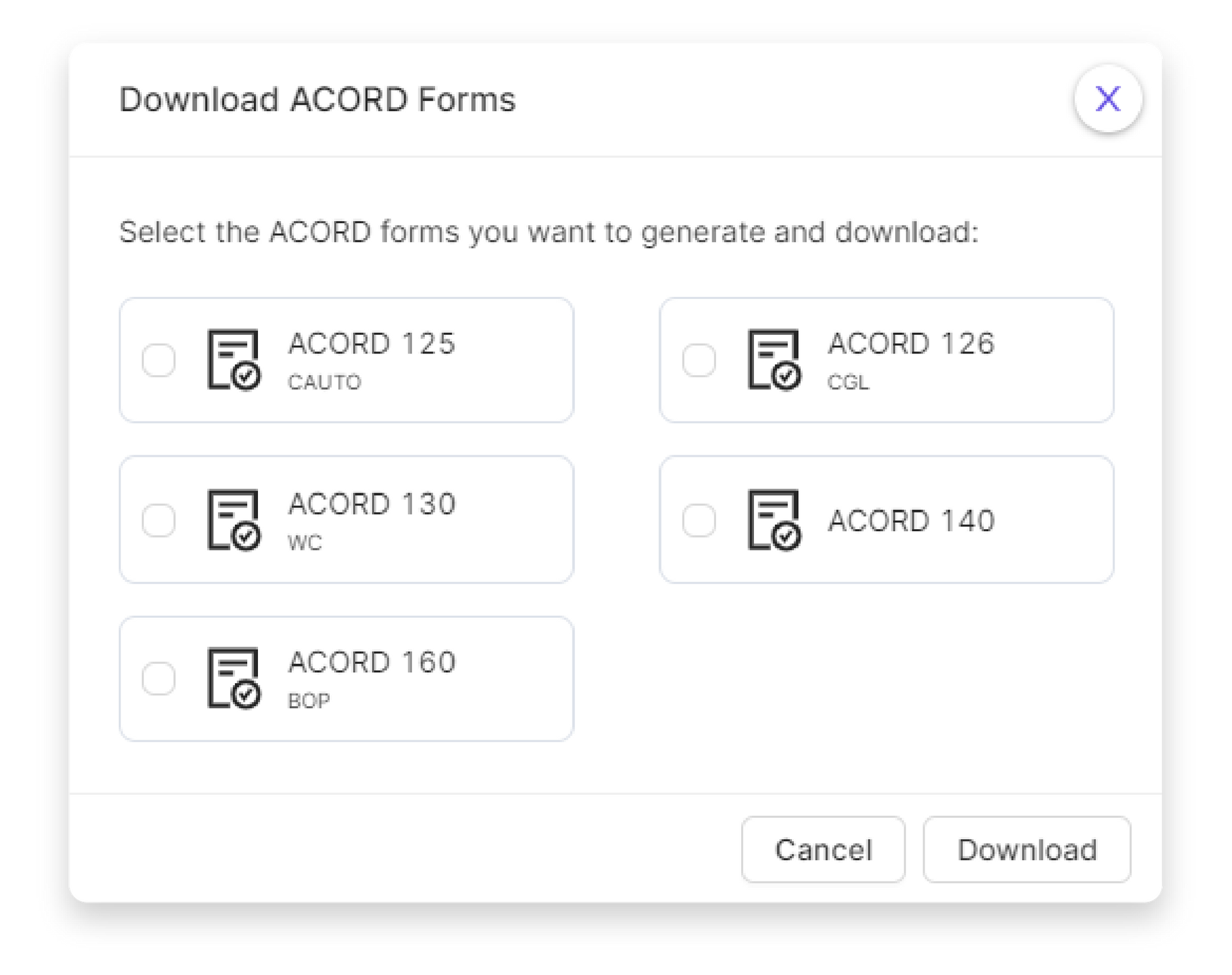Click the ACORD 126 form document icon
1232x975 pixels.
[x=774, y=360]
